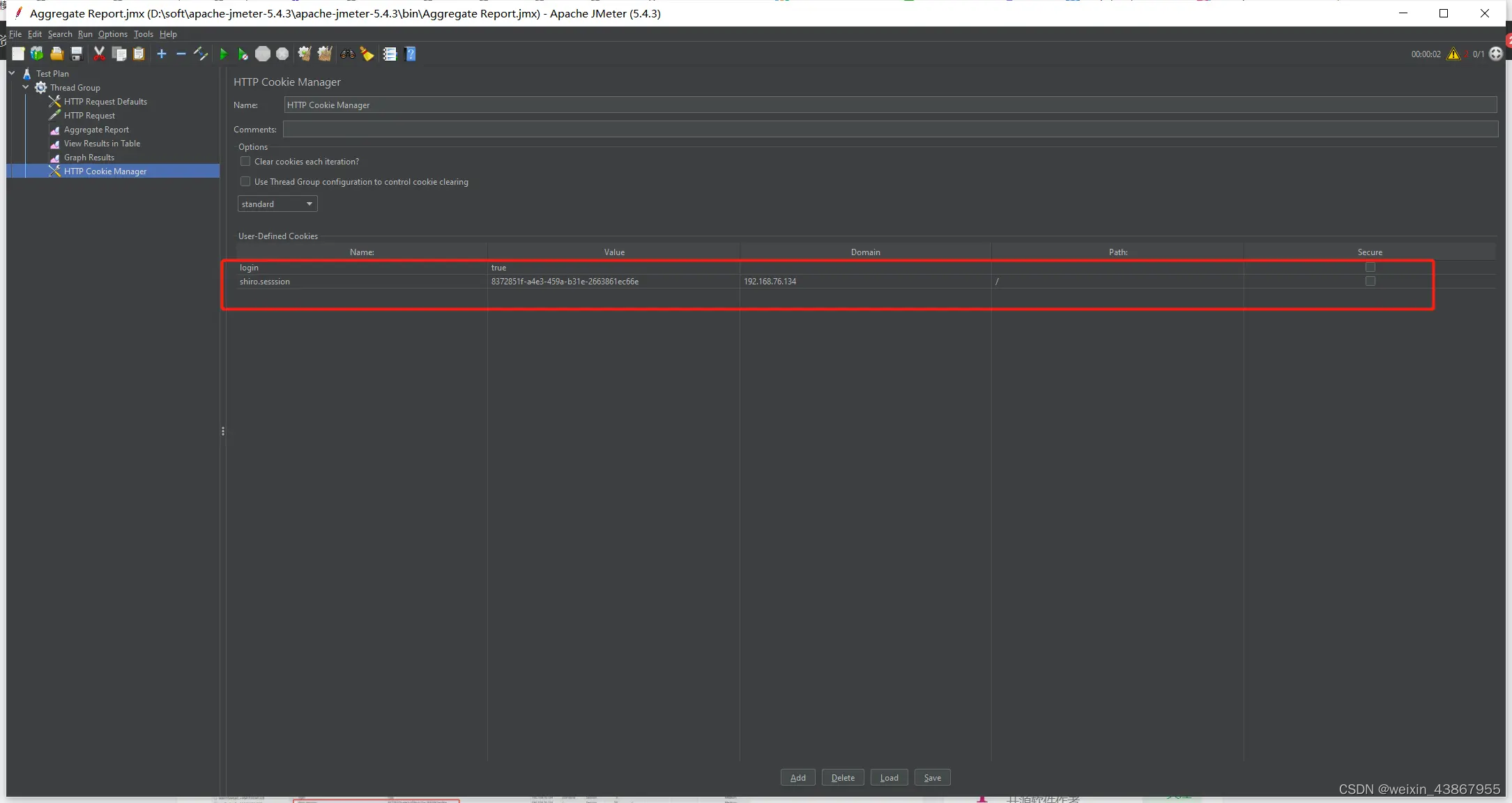Open a test plan using the folder icon
Screen dimensions: 1512x803
tap(57, 54)
